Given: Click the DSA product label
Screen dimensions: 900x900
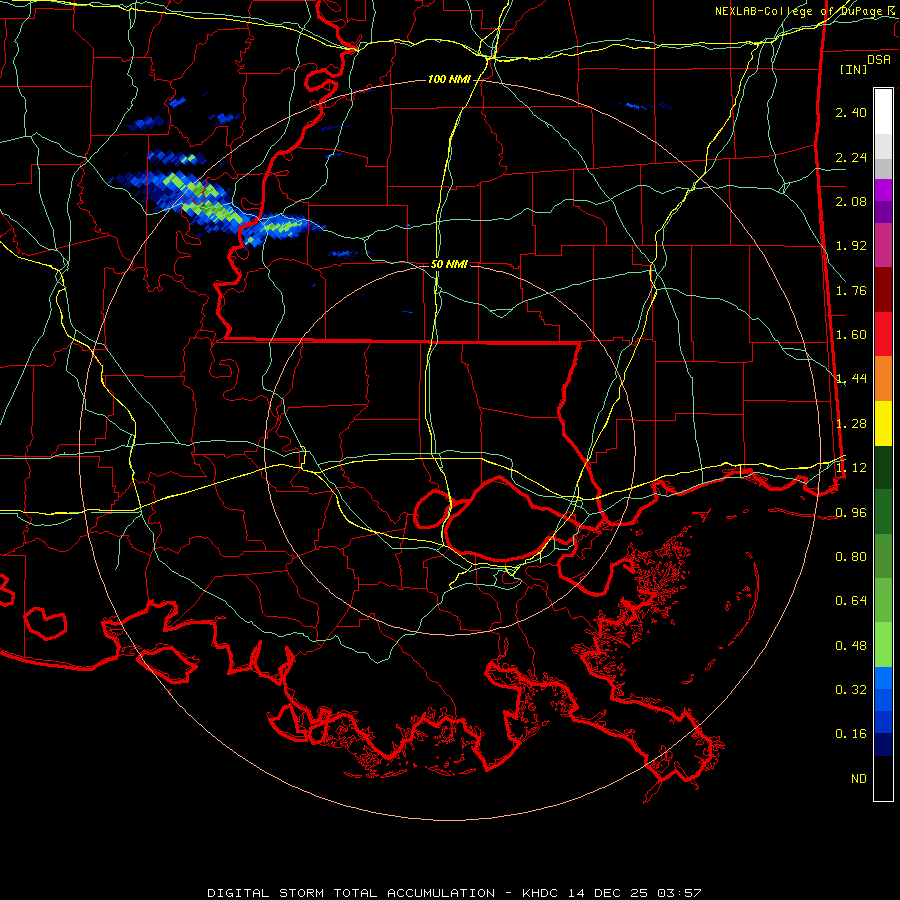Looking at the screenshot, I should tap(879, 60).
